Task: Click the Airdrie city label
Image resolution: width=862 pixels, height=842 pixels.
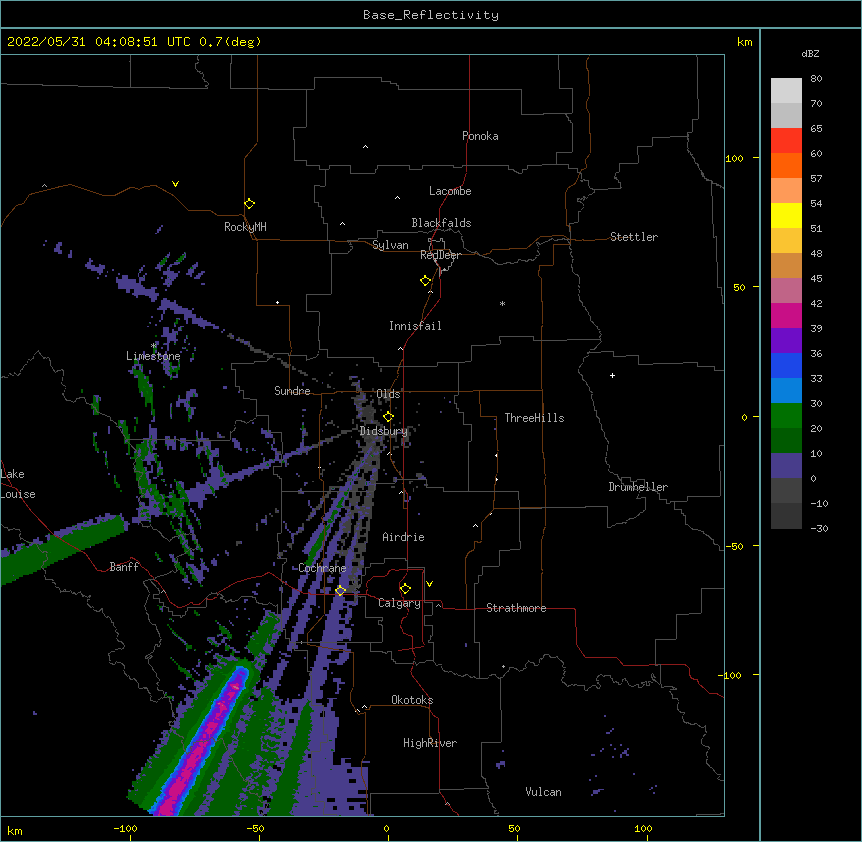Action: pyautogui.click(x=403, y=537)
